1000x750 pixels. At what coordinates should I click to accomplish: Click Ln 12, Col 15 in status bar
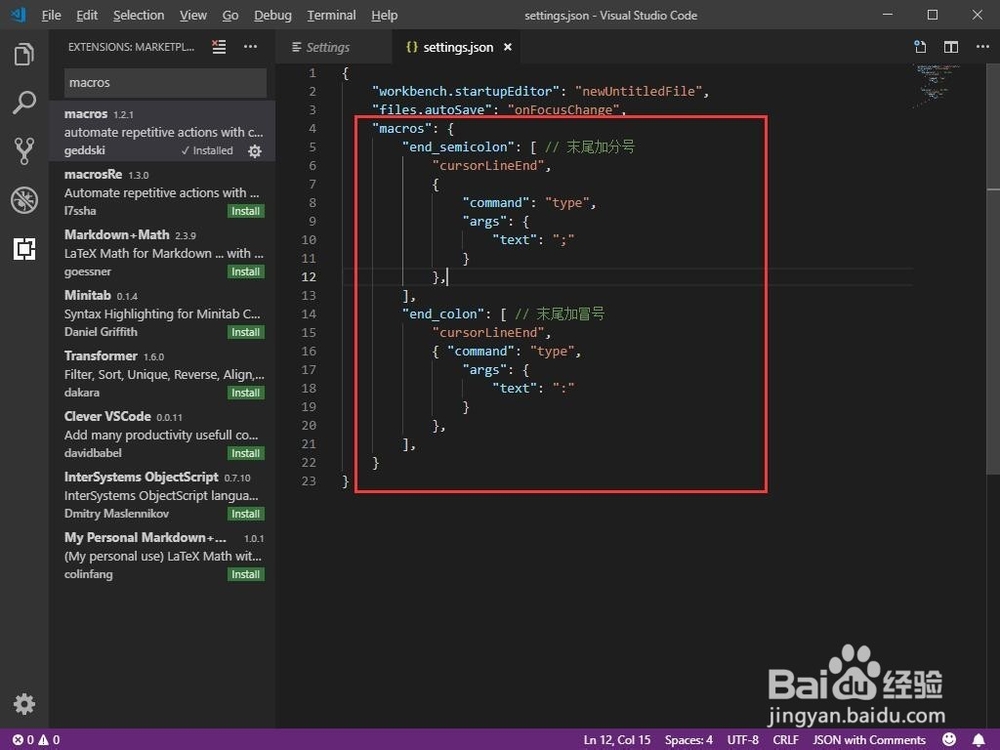(617, 740)
